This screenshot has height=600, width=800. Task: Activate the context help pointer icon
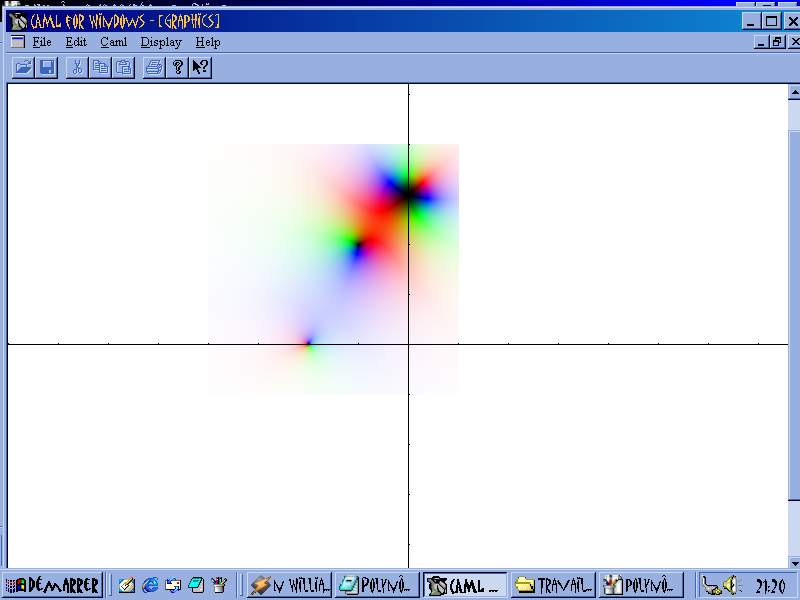200,67
